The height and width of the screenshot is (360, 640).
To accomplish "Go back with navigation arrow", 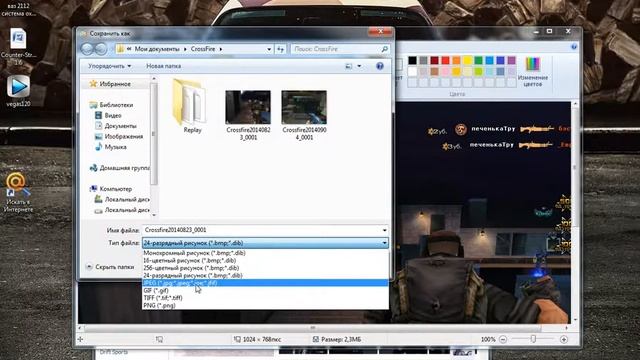I will [87, 49].
